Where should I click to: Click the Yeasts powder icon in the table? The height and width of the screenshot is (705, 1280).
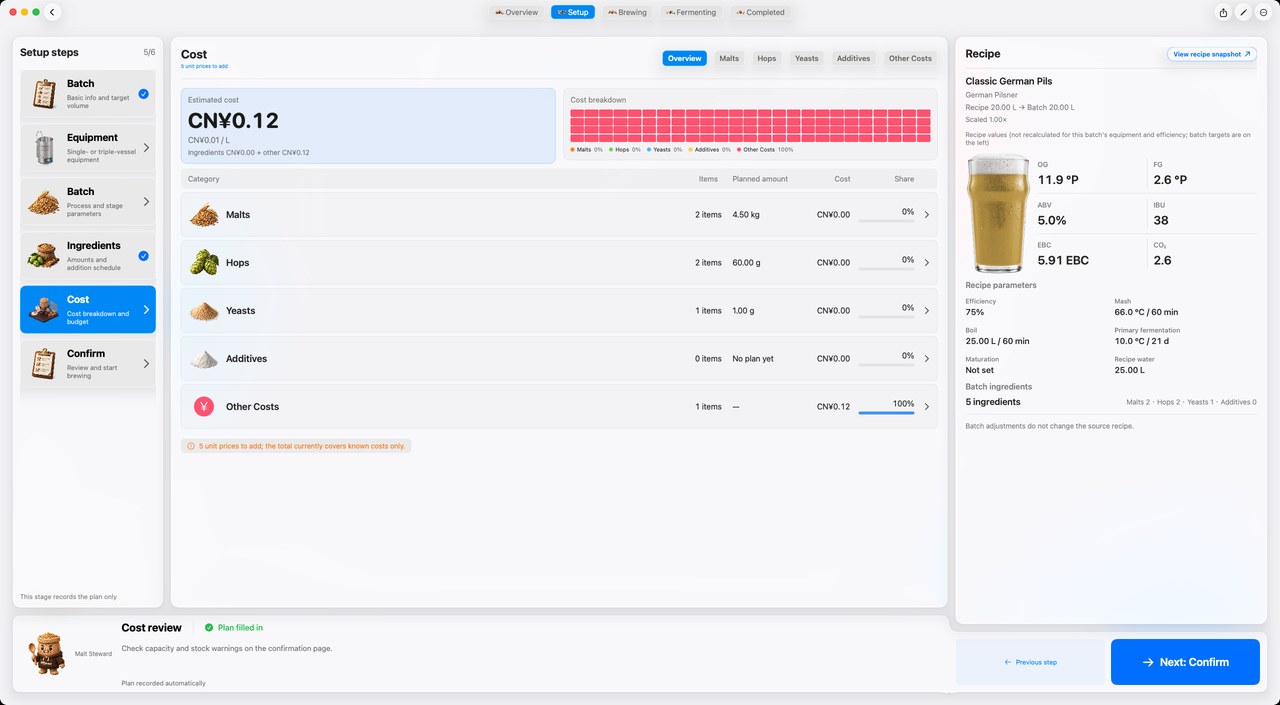204,311
